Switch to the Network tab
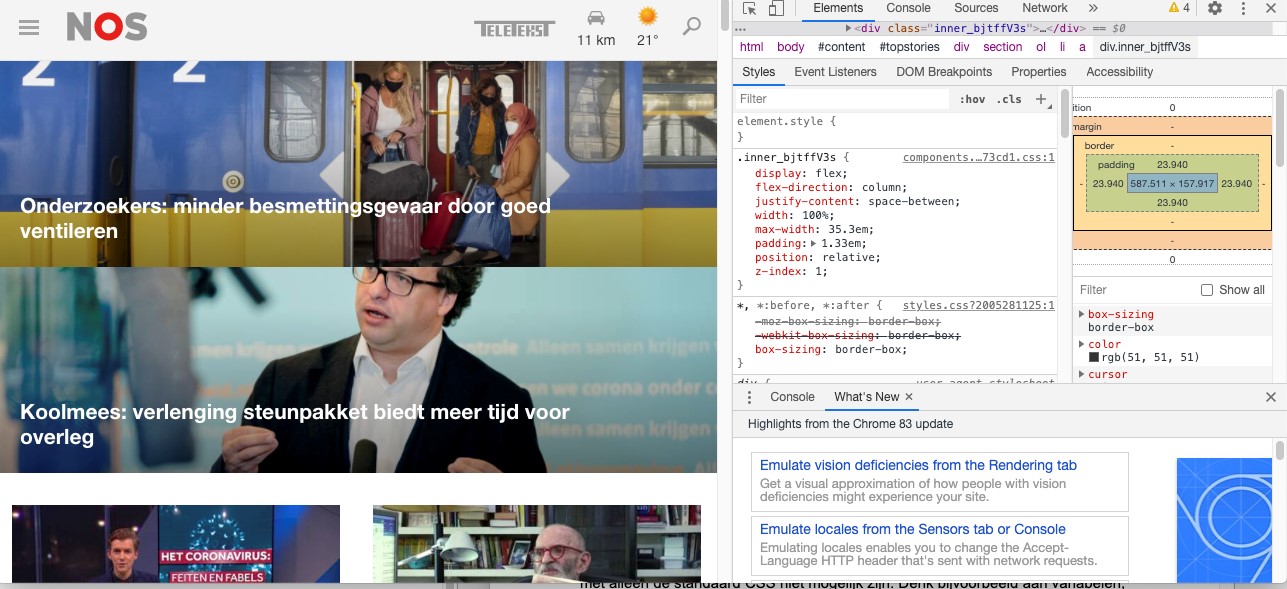1287x589 pixels. [x=1045, y=8]
